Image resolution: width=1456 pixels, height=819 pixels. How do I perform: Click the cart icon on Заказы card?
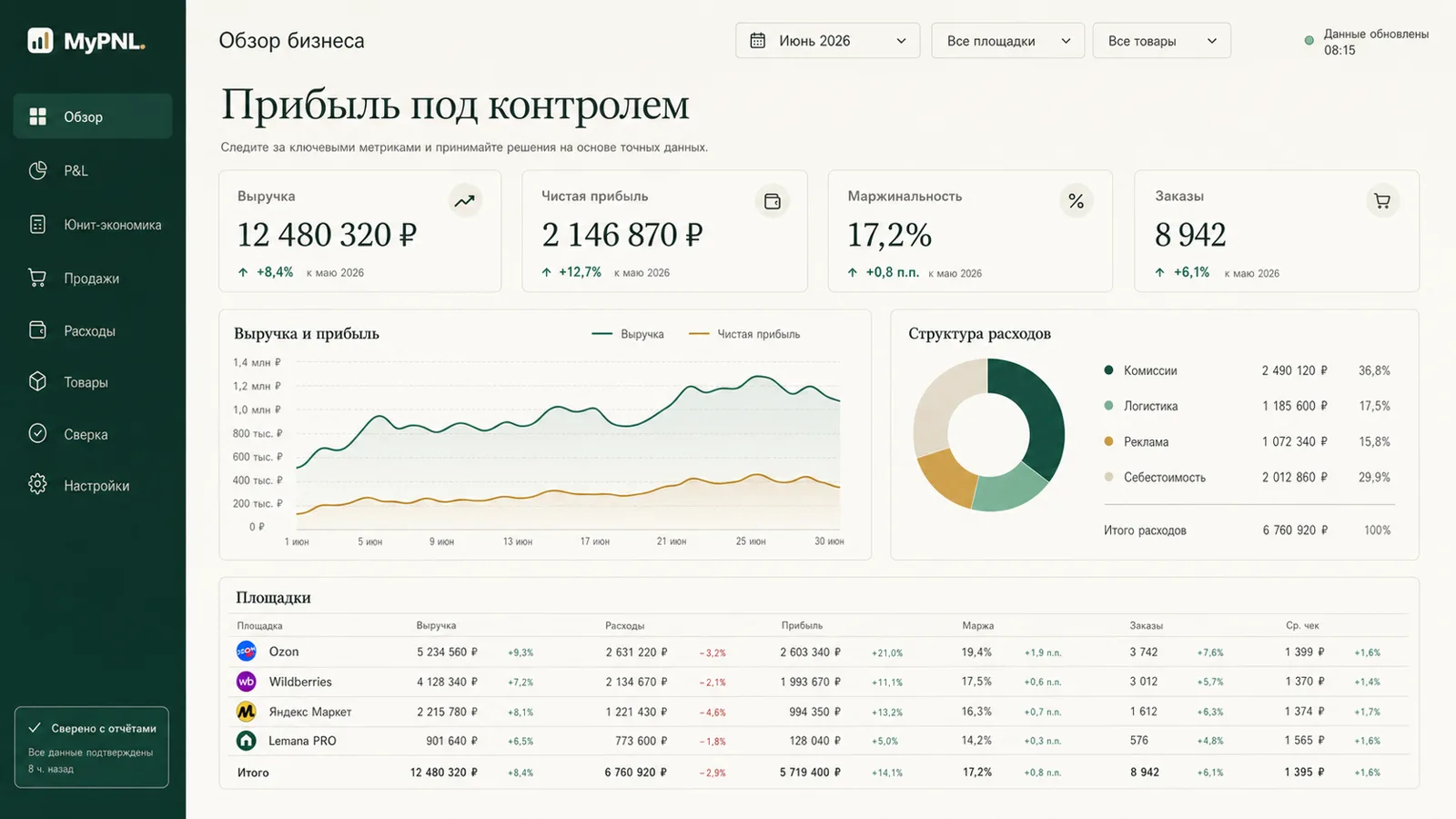point(1382,201)
